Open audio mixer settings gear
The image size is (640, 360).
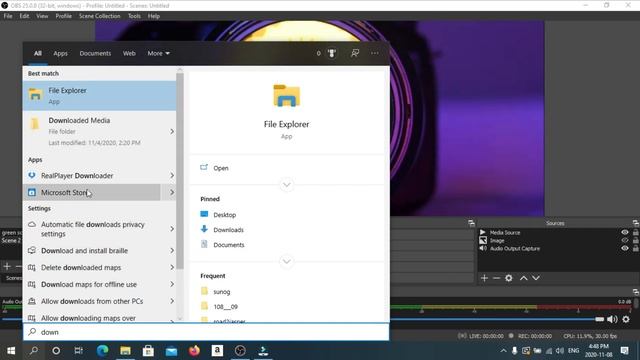626,319
